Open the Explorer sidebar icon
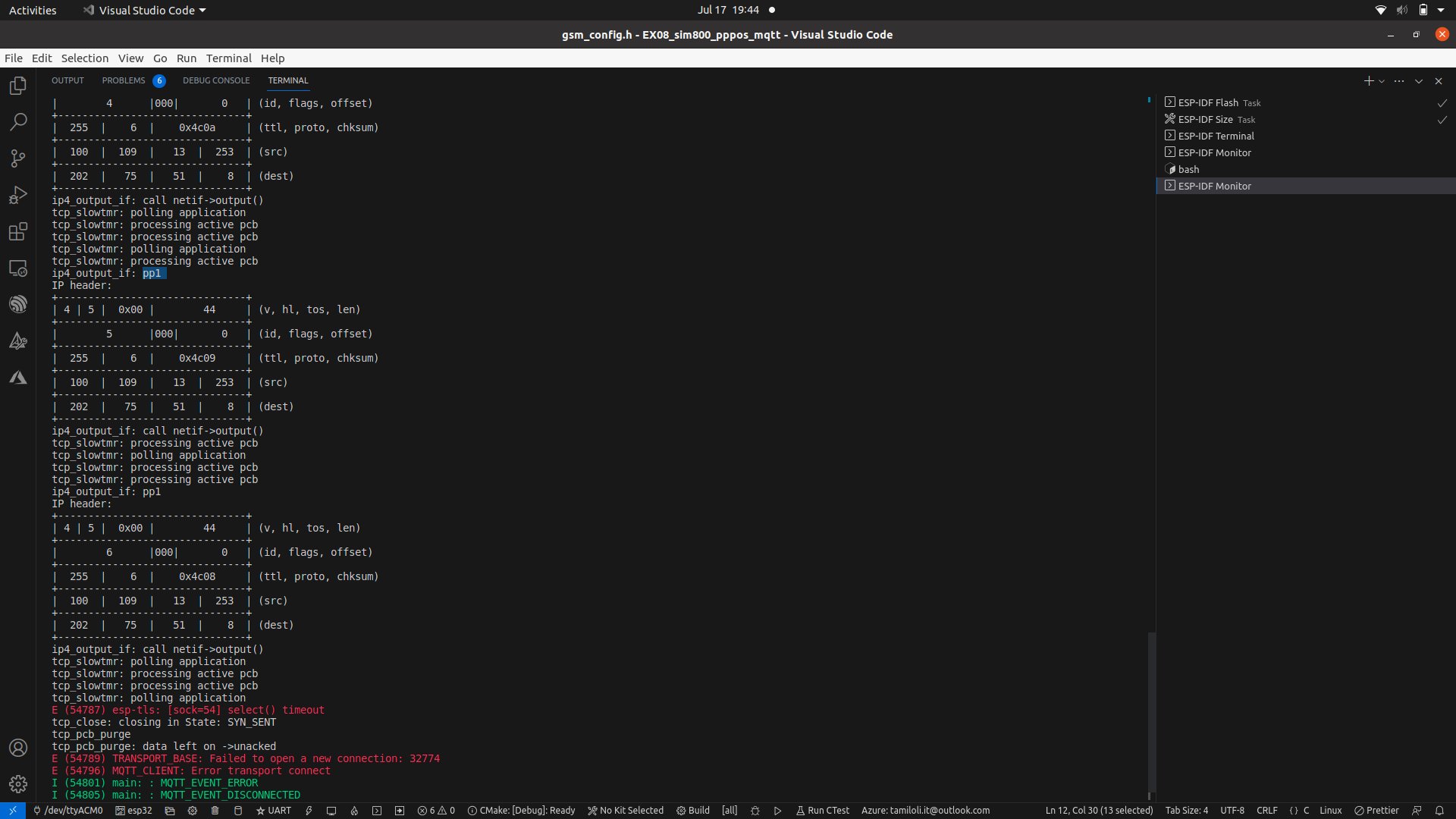This screenshot has height=819, width=1456. click(x=18, y=86)
